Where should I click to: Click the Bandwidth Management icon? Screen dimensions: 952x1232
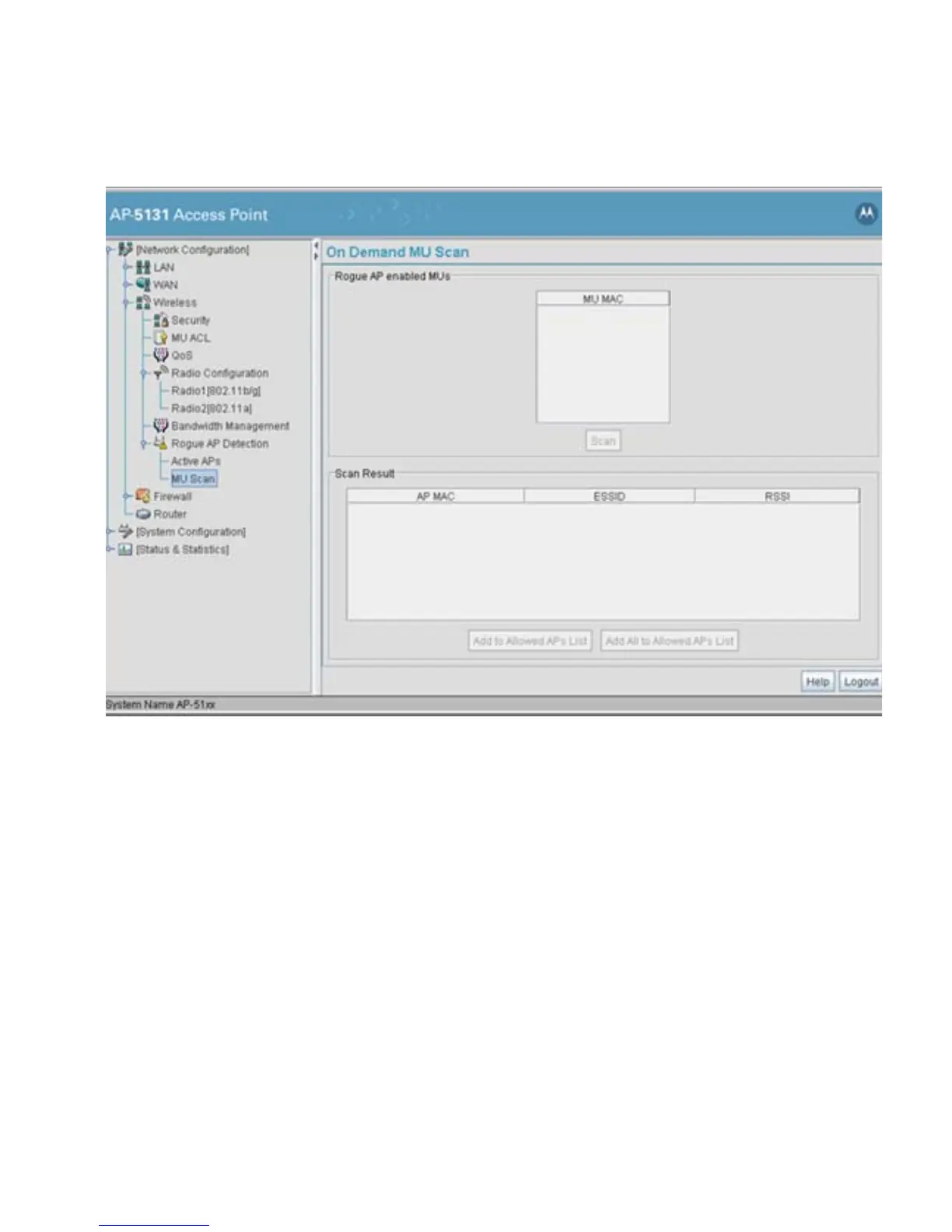[161, 425]
